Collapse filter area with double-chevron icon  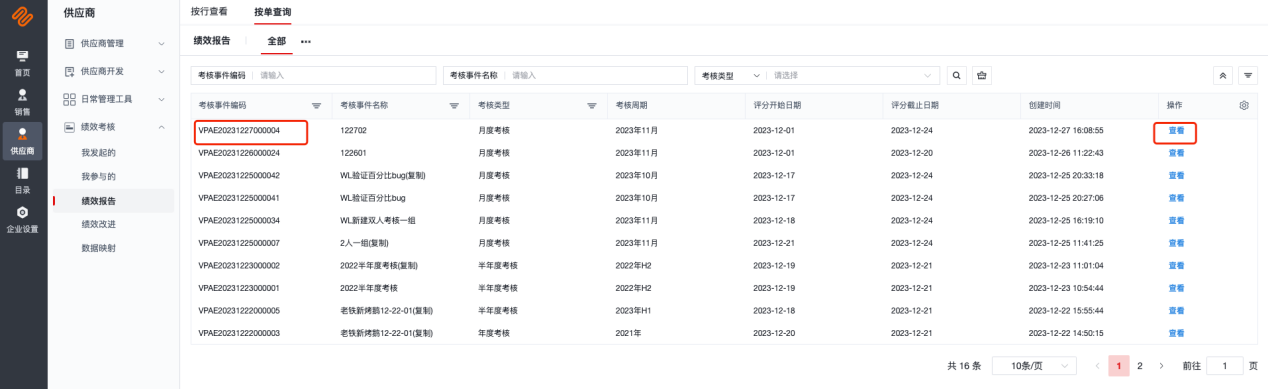pyautogui.click(x=1223, y=75)
